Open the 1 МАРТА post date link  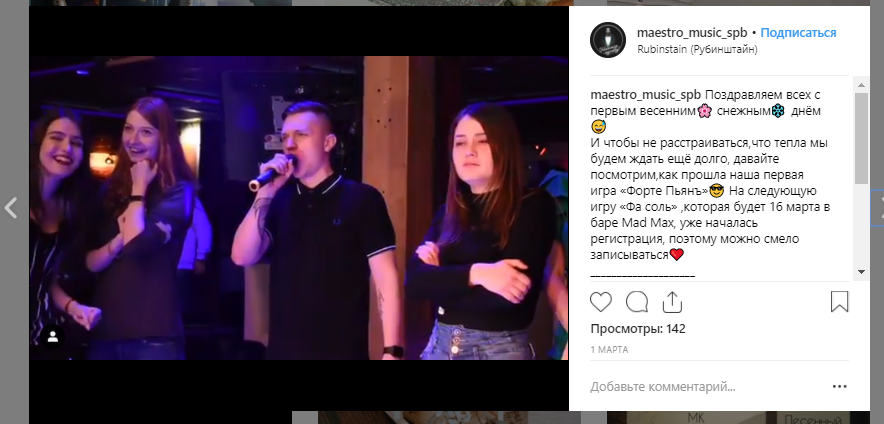coord(609,350)
